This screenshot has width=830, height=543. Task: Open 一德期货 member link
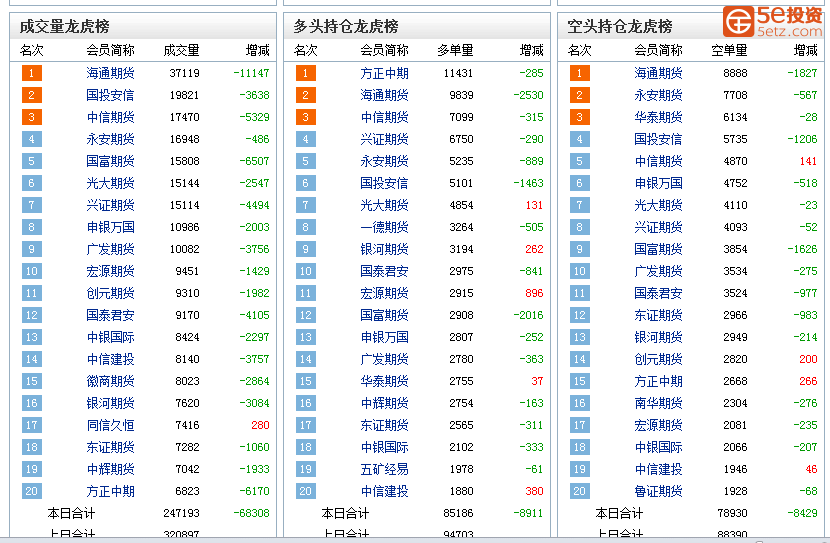tap(384, 227)
